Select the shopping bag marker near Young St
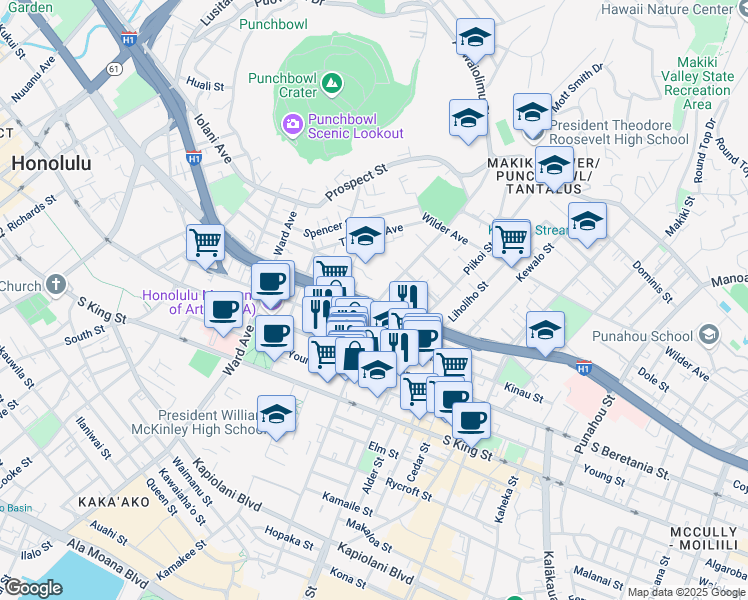Image resolution: width=748 pixels, height=600 pixels. pyautogui.click(x=352, y=358)
